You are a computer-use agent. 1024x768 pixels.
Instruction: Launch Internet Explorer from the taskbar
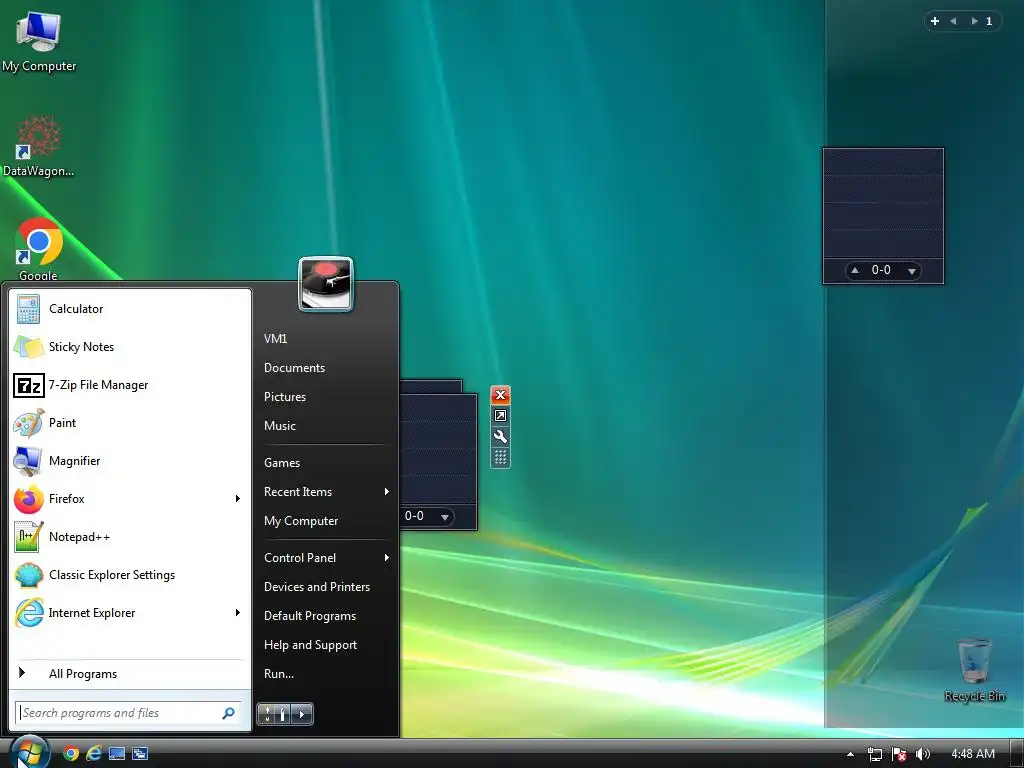[x=94, y=754]
